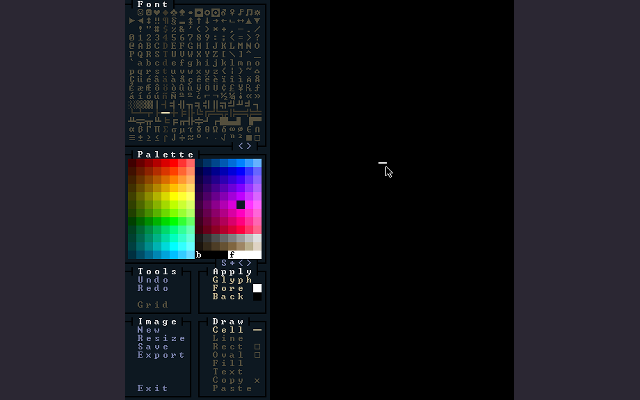This screenshot has height=400, width=640.
Task: Pick the highlighted horizontal line glyph
Action: [165, 113]
